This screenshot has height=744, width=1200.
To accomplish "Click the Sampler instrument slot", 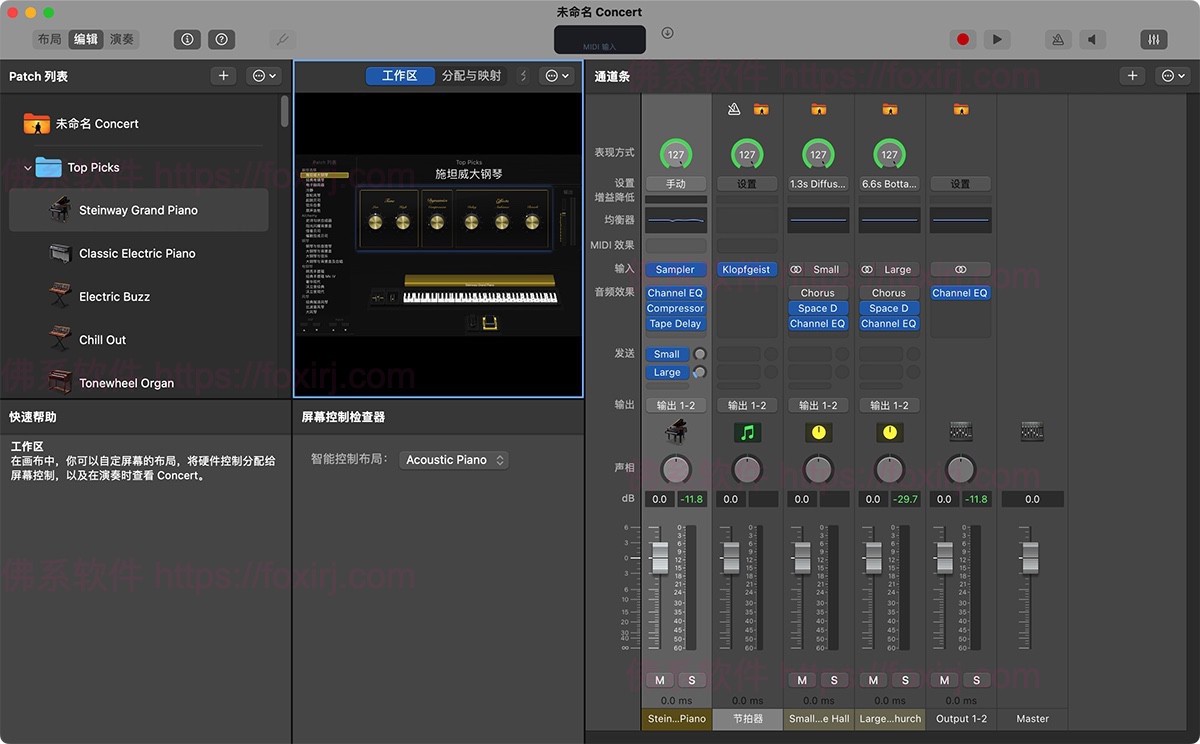I will pyautogui.click(x=675, y=269).
